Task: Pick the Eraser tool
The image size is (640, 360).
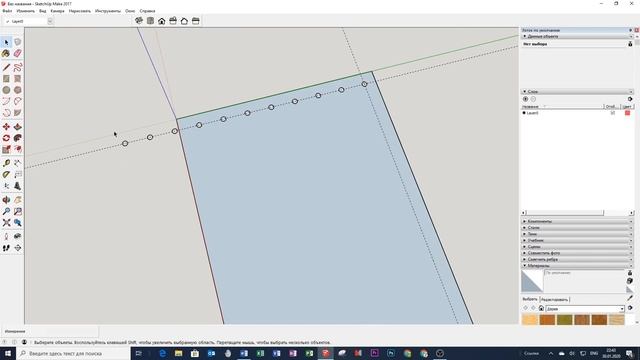Action: click(18, 53)
